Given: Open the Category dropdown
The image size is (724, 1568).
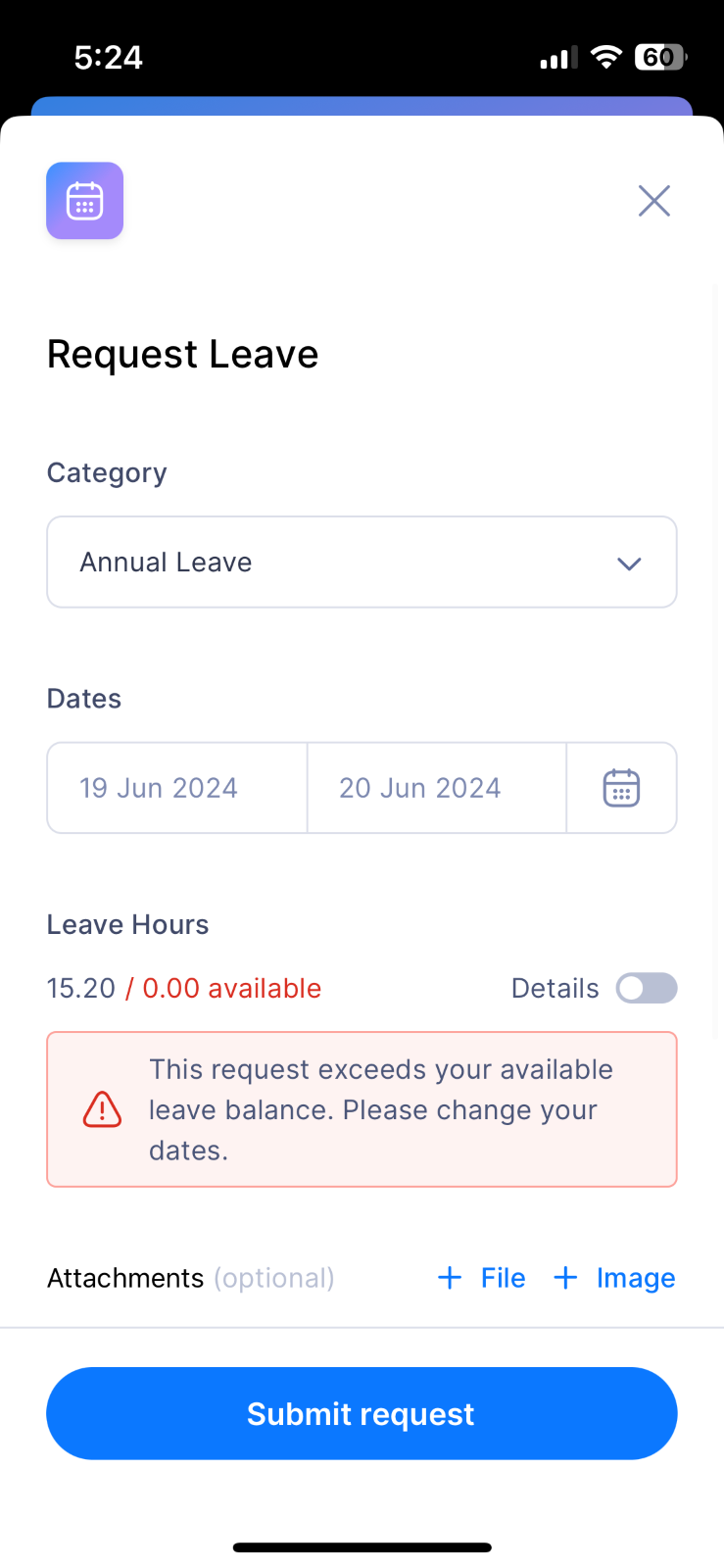Looking at the screenshot, I should click(x=362, y=563).
